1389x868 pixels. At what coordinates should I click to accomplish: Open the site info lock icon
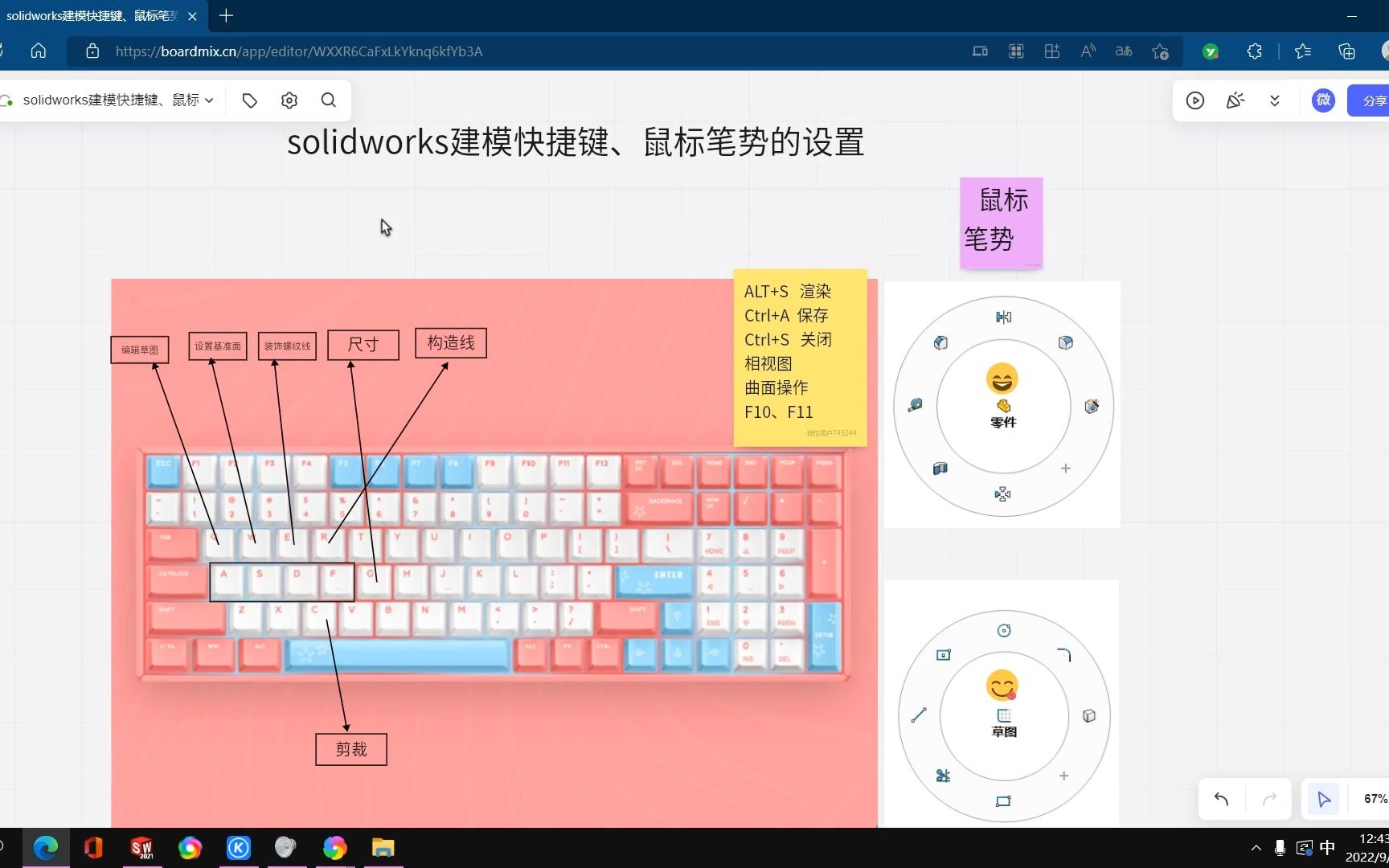(92, 51)
